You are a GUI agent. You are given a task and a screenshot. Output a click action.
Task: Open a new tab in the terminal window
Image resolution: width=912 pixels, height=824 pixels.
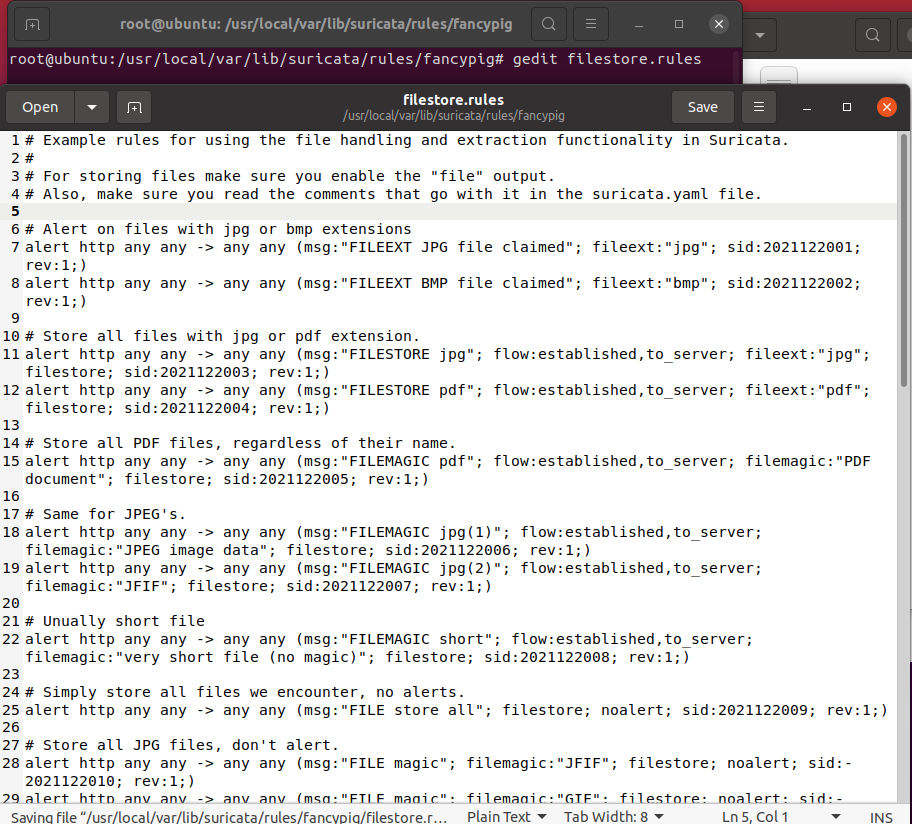click(32, 24)
